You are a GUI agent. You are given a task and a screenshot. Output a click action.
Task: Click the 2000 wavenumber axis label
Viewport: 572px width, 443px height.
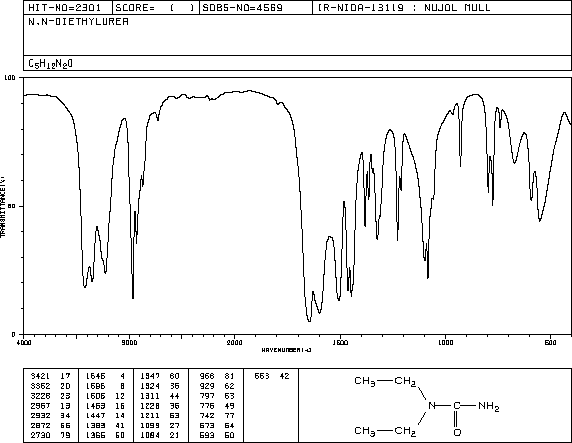[x=235, y=342]
